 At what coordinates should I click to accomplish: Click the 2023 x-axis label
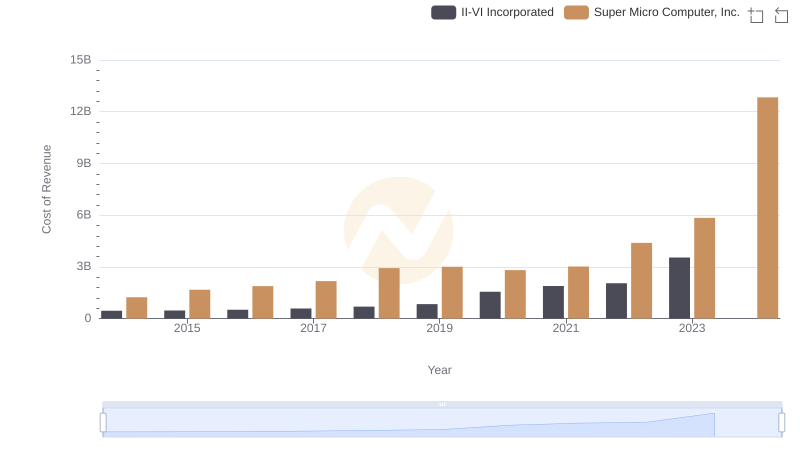pyautogui.click(x=692, y=328)
